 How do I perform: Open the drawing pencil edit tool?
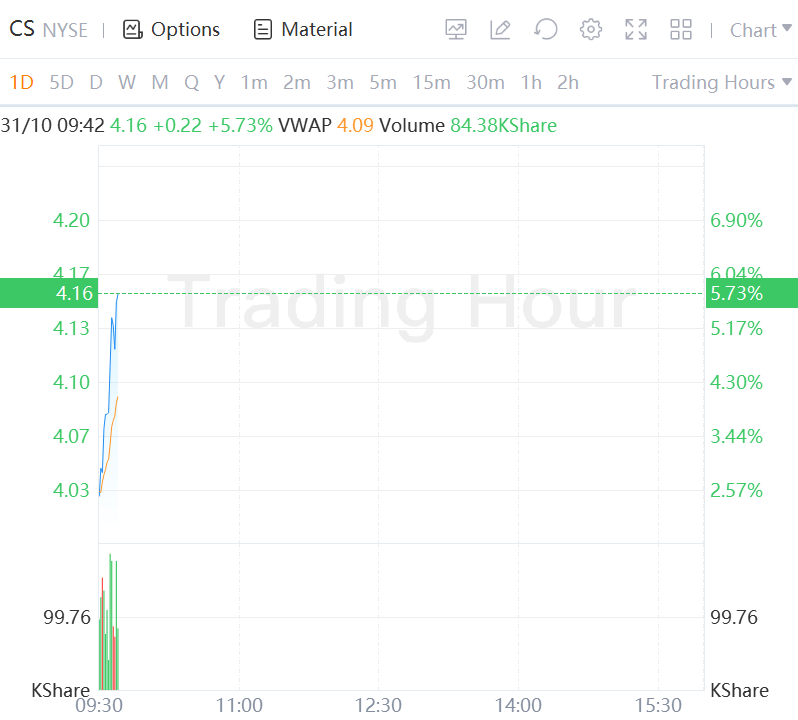pyautogui.click(x=500, y=30)
